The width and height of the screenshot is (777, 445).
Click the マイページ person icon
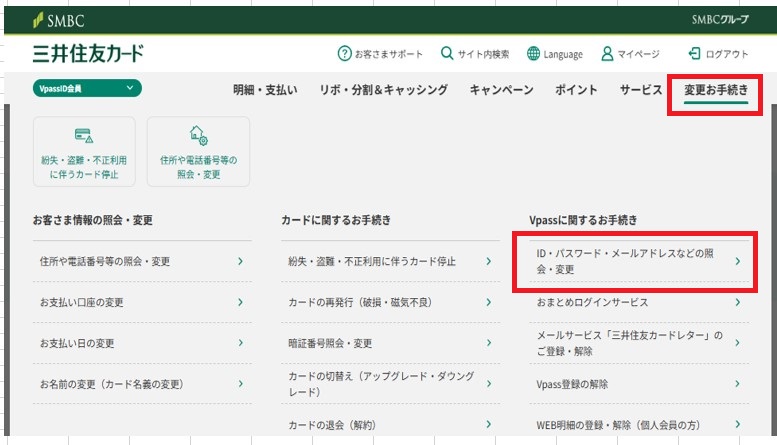[x=607, y=54]
